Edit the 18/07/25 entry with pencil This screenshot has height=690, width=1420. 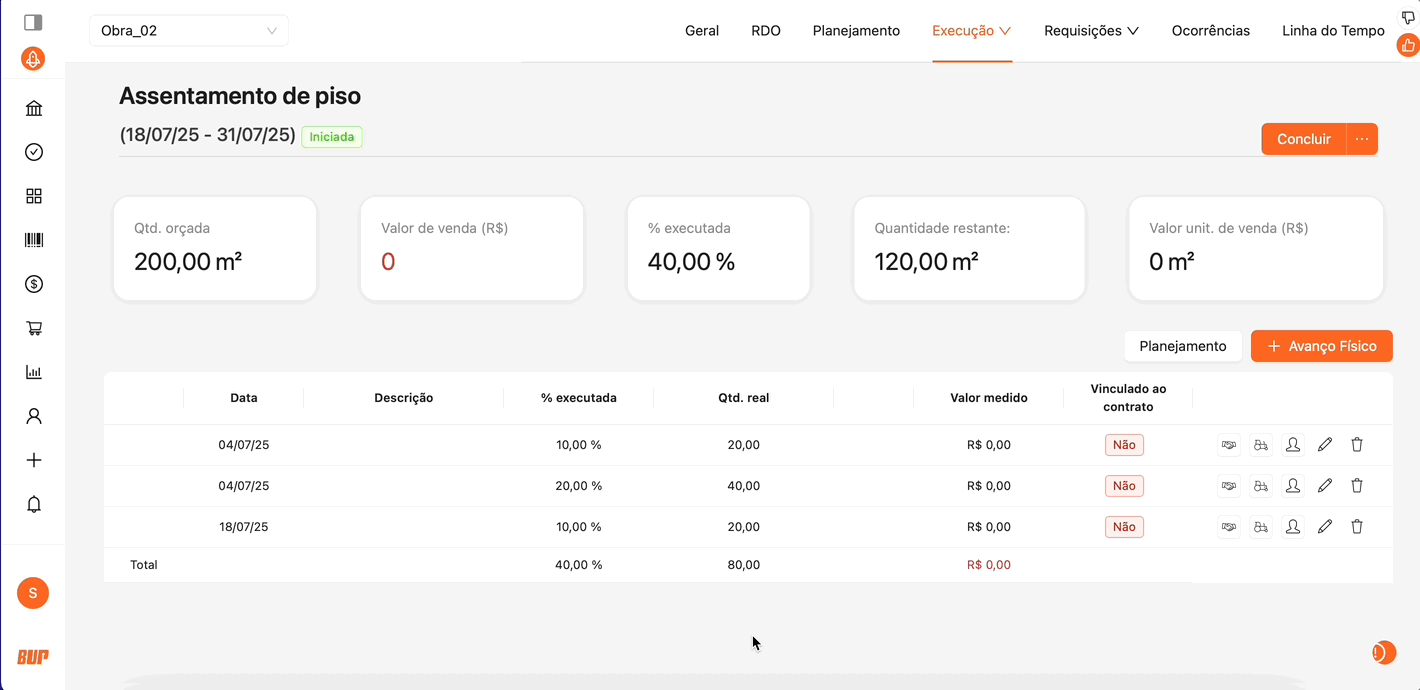coord(1325,527)
